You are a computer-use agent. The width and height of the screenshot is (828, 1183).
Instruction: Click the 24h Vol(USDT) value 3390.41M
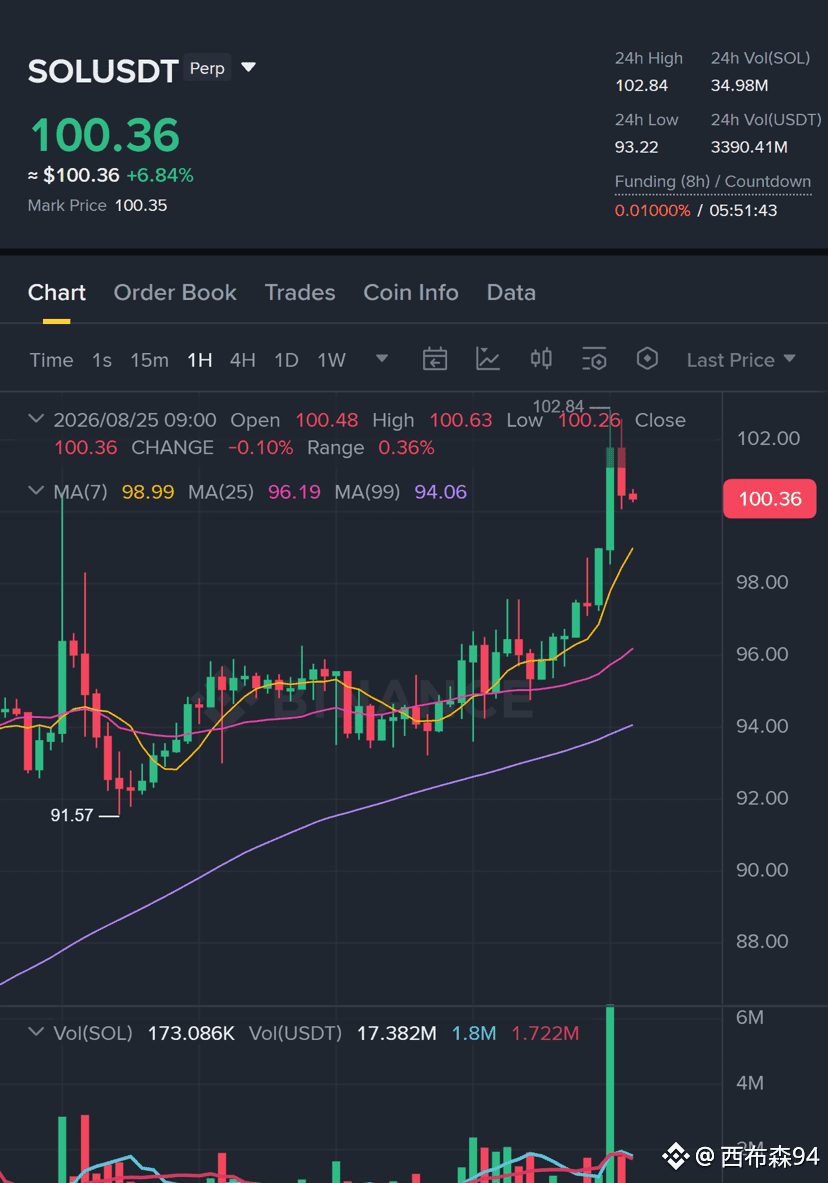pos(749,147)
